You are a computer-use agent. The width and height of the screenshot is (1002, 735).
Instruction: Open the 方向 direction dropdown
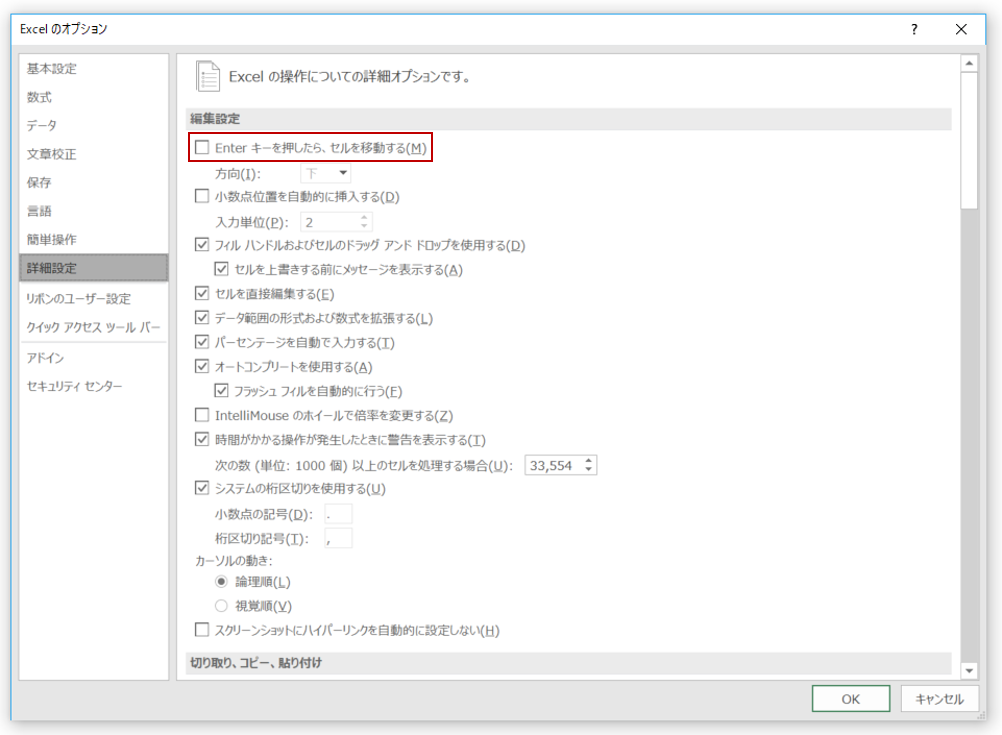pyautogui.click(x=326, y=173)
